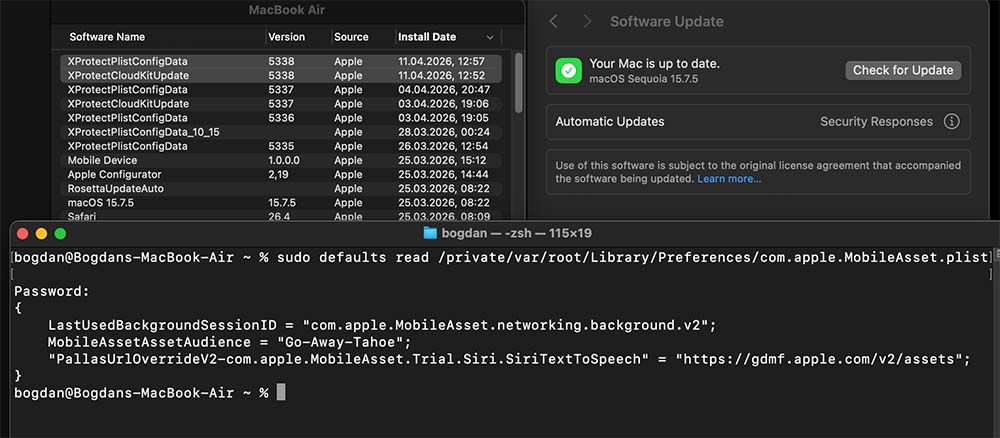1000x438 pixels.
Task: Select the macOS 15.7.5 row
Action: [281, 203]
